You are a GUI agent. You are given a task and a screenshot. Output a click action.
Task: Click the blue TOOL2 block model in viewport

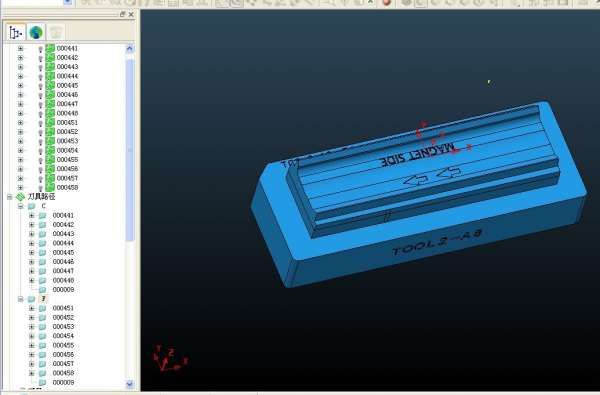click(x=419, y=195)
